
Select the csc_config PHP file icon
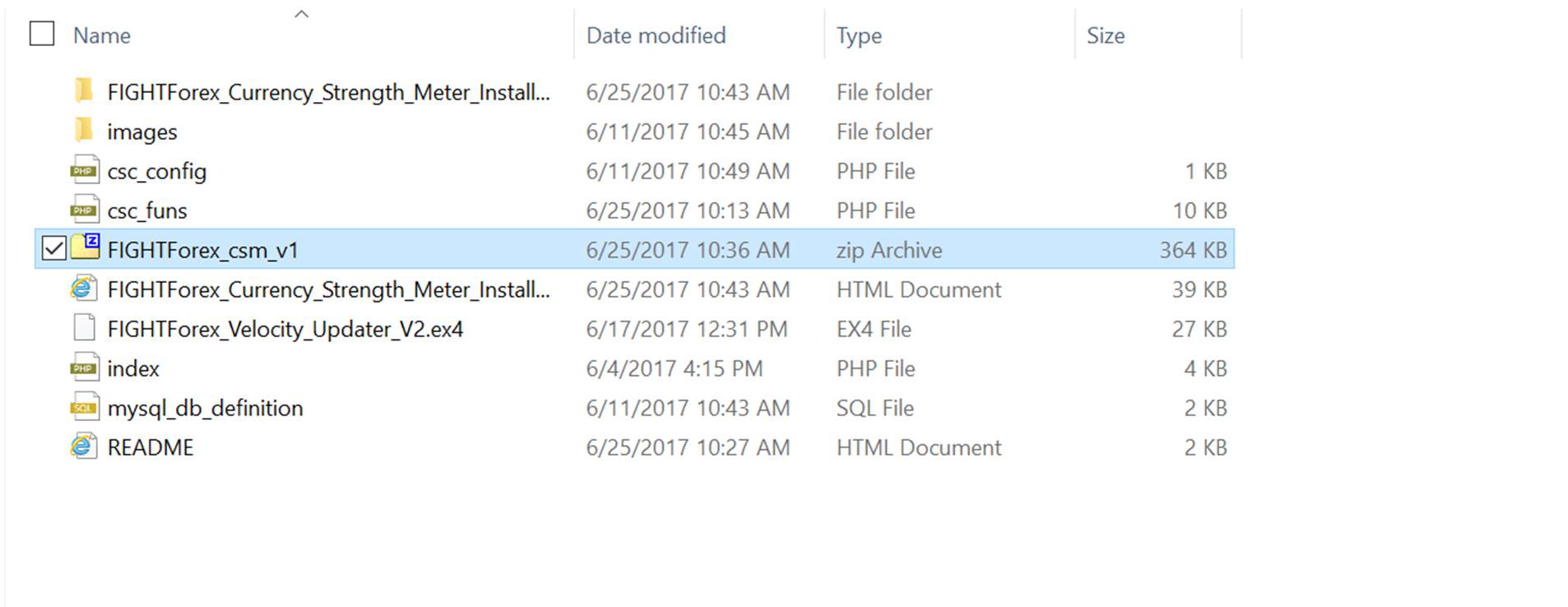84,170
